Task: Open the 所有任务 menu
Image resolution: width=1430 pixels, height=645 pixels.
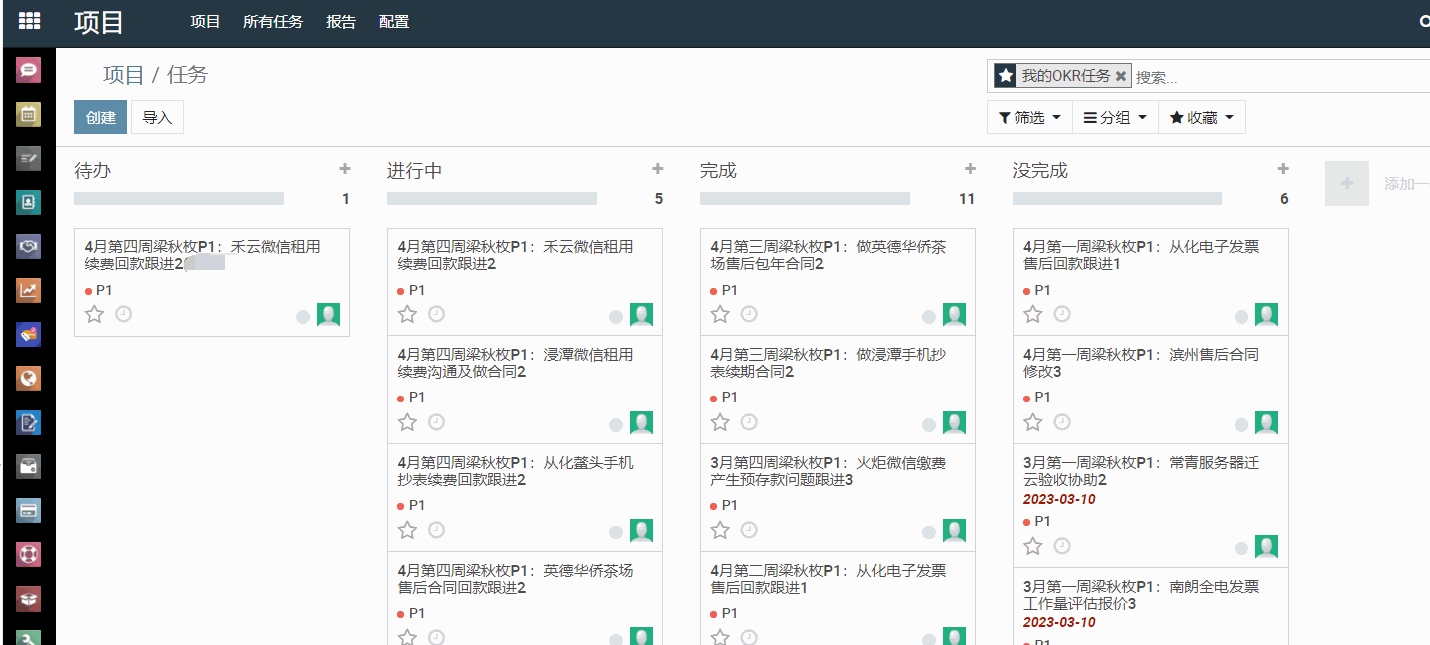Action: (x=272, y=22)
